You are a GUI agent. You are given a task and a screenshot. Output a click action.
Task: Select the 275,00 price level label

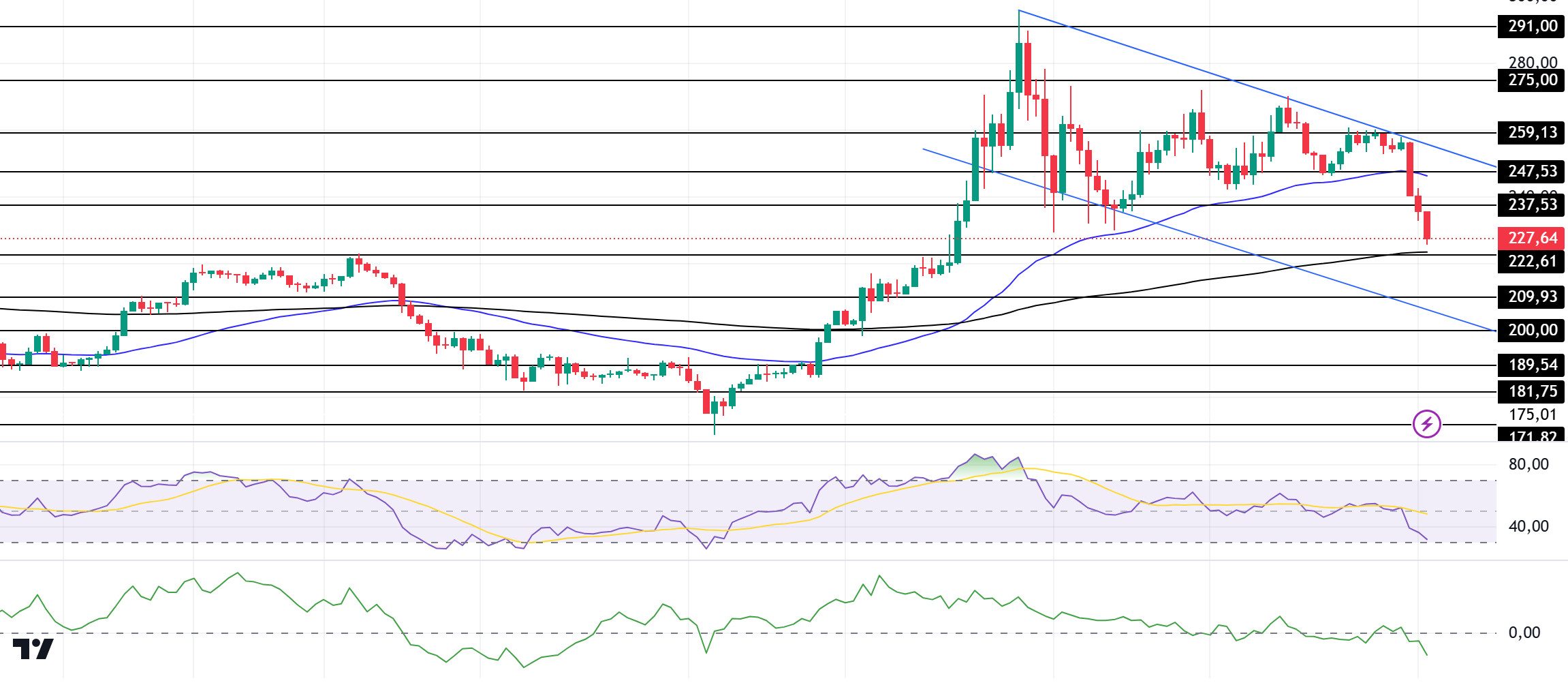click(1531, 80)
